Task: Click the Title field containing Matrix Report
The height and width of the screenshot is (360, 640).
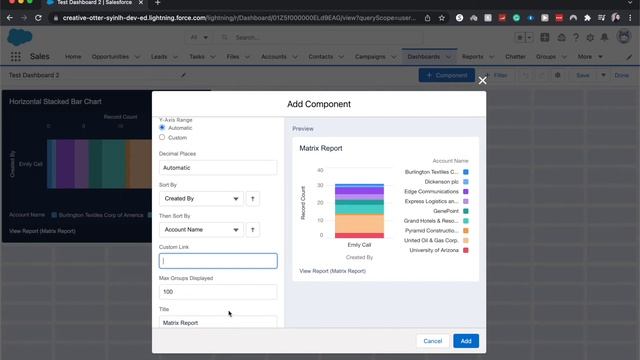Action: 218,322
